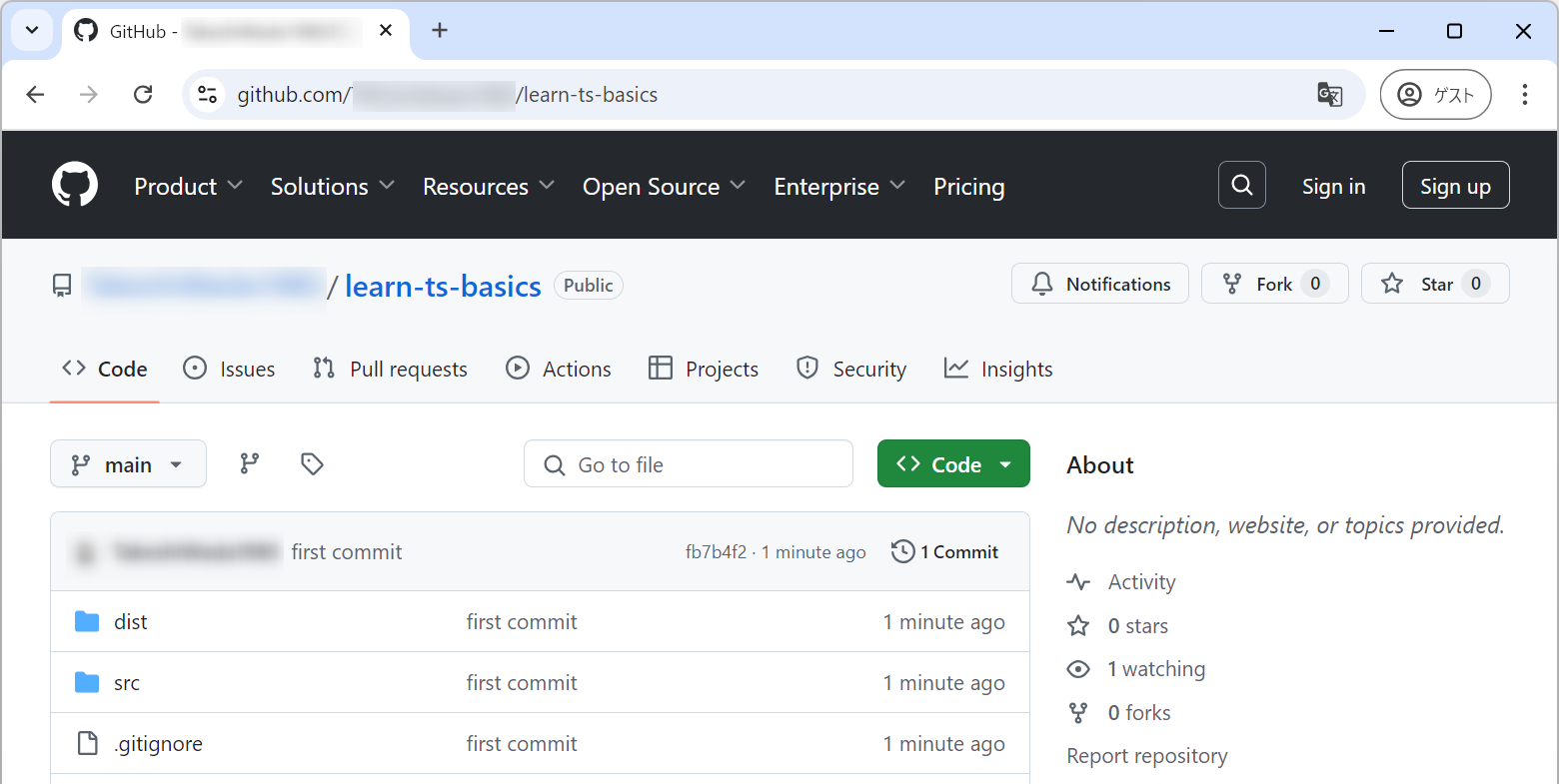Expand the main branch dropdown
The width and height of the screenshot is (1559, 784).
click(128, 464)
